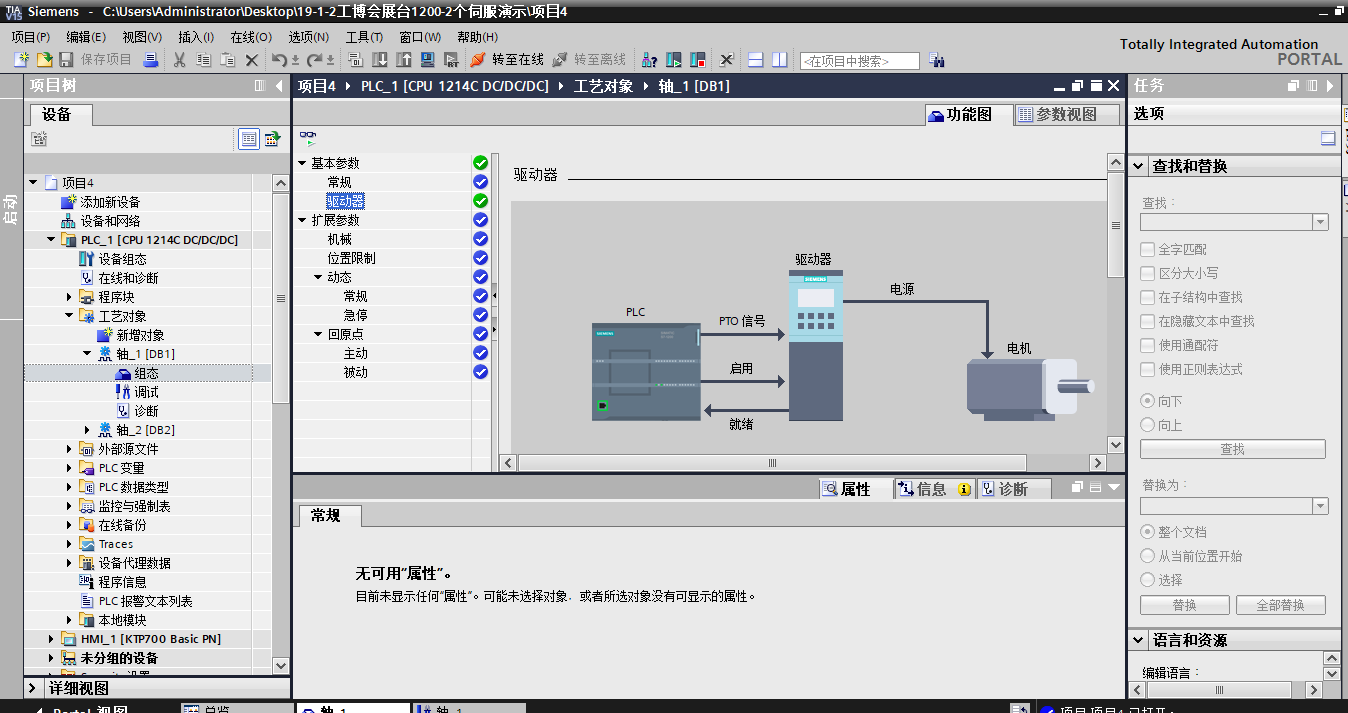Click the 全部替换 button
Screen dimensions: 1348x713
pyautogui.click(x=1280, y=605)
